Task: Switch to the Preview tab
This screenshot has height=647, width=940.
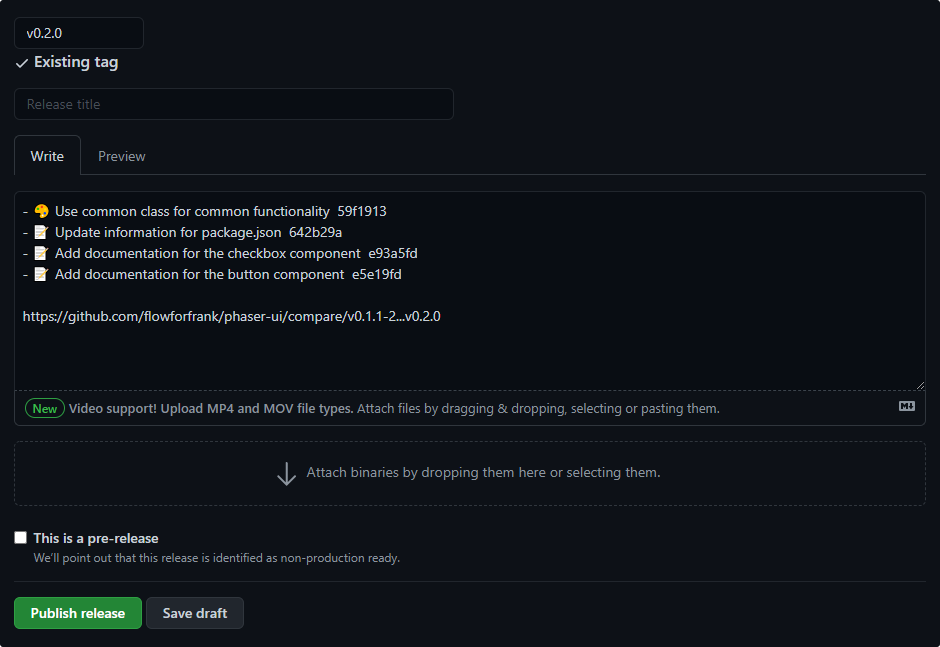Action: [122, 156]
